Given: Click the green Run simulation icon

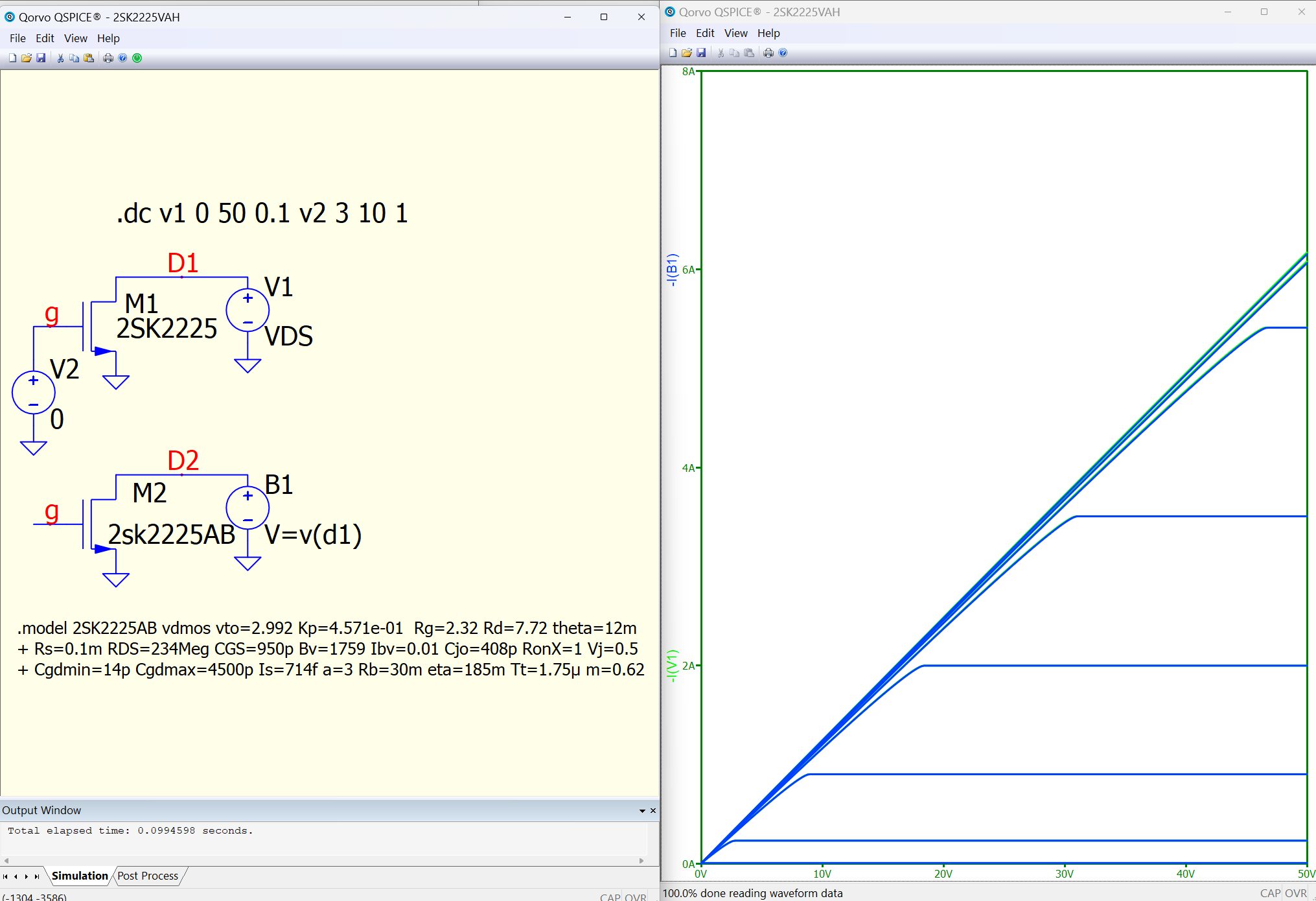Looking at the screenshot, I should coord(137,58).
